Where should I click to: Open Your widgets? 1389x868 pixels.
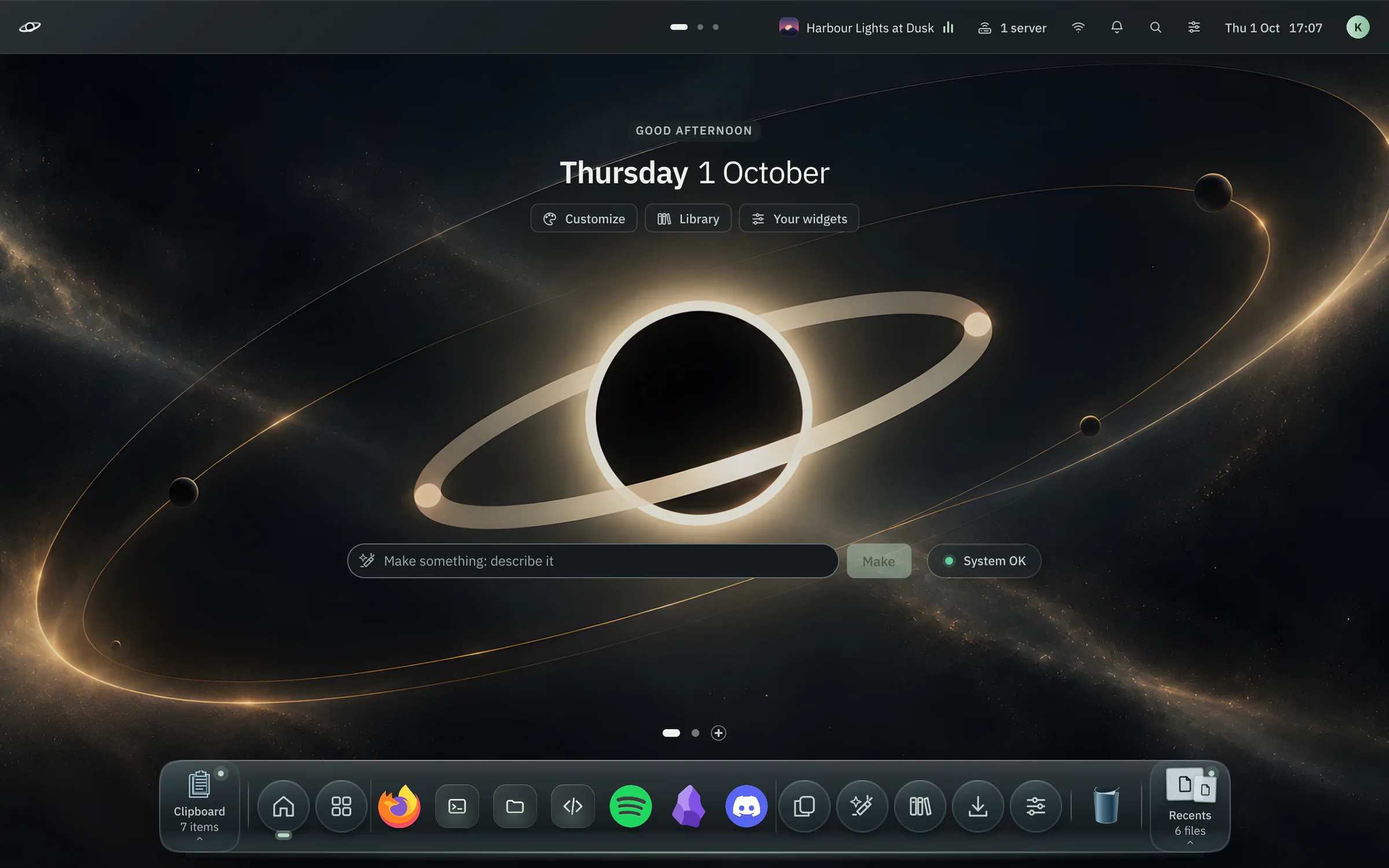799,218
